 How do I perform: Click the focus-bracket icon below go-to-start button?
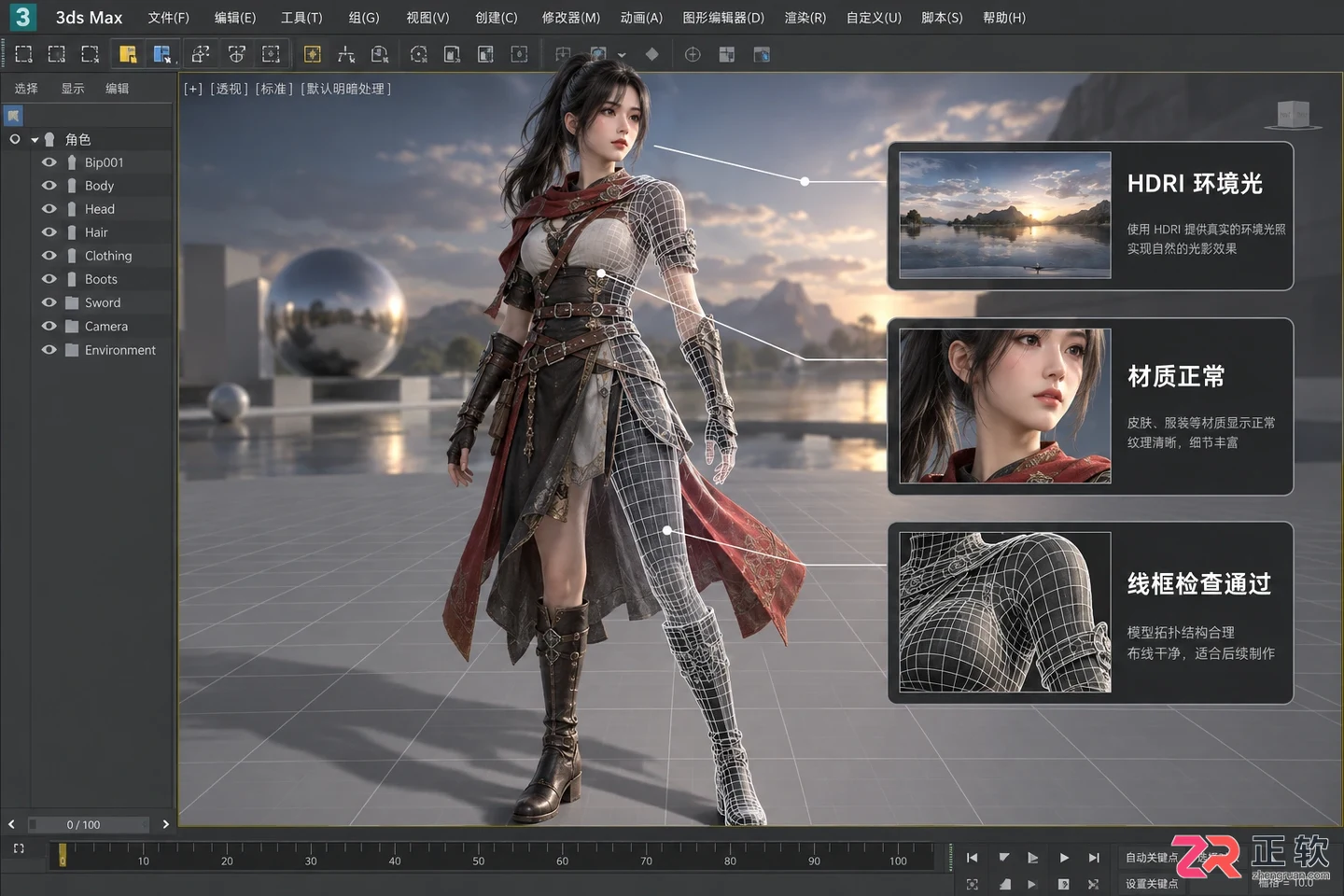pos(972,884)
